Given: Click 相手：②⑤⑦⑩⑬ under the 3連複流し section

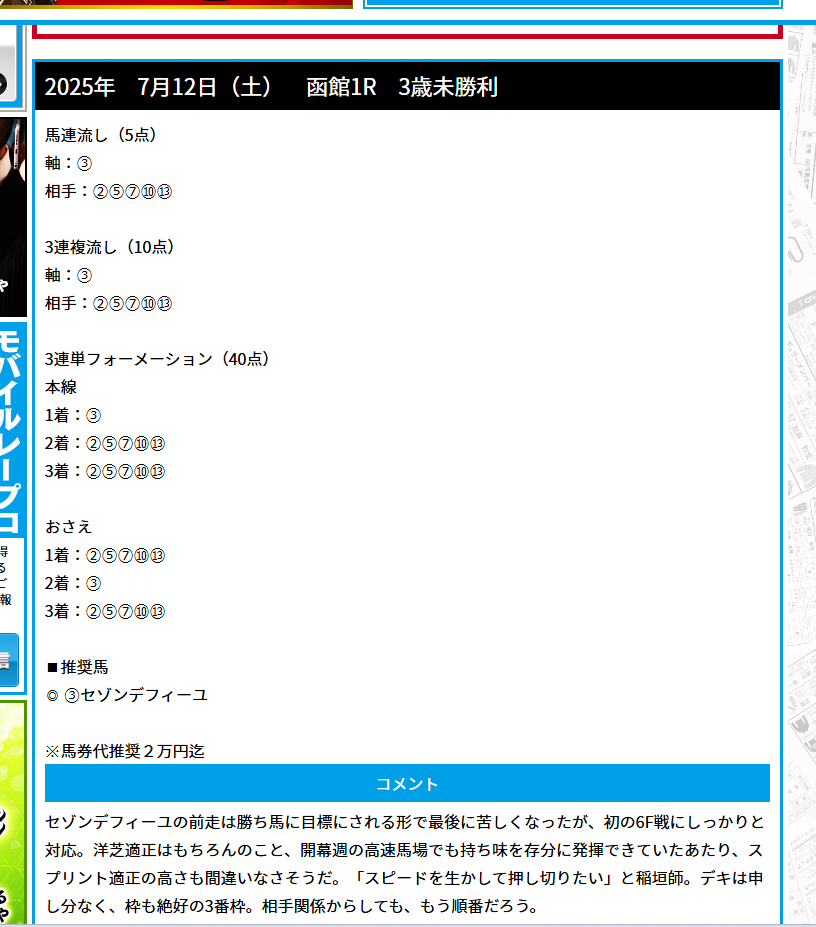Looking at the screenshot, I should click(108, 303).
